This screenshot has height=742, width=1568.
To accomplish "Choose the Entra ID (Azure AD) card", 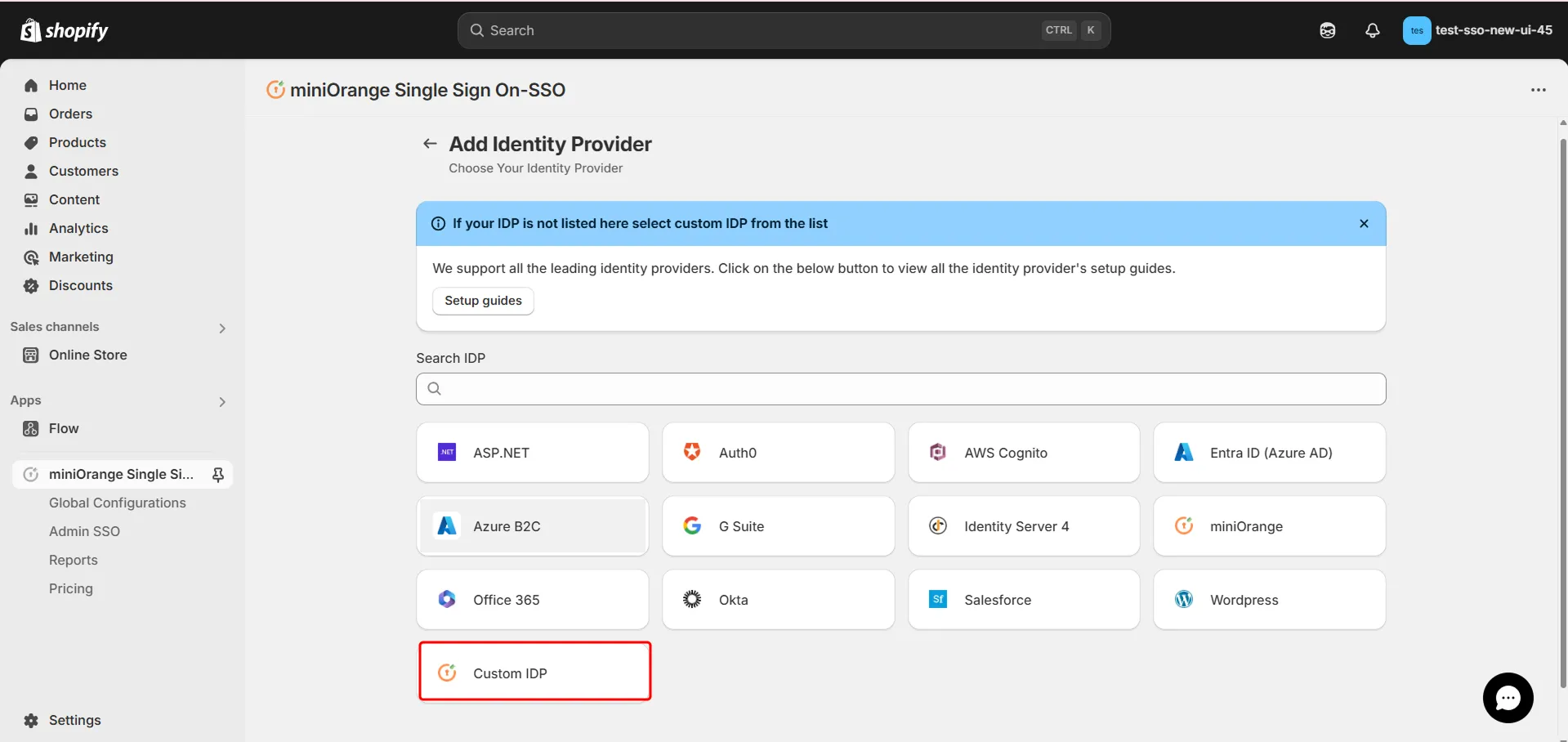I will point(1269,453).
